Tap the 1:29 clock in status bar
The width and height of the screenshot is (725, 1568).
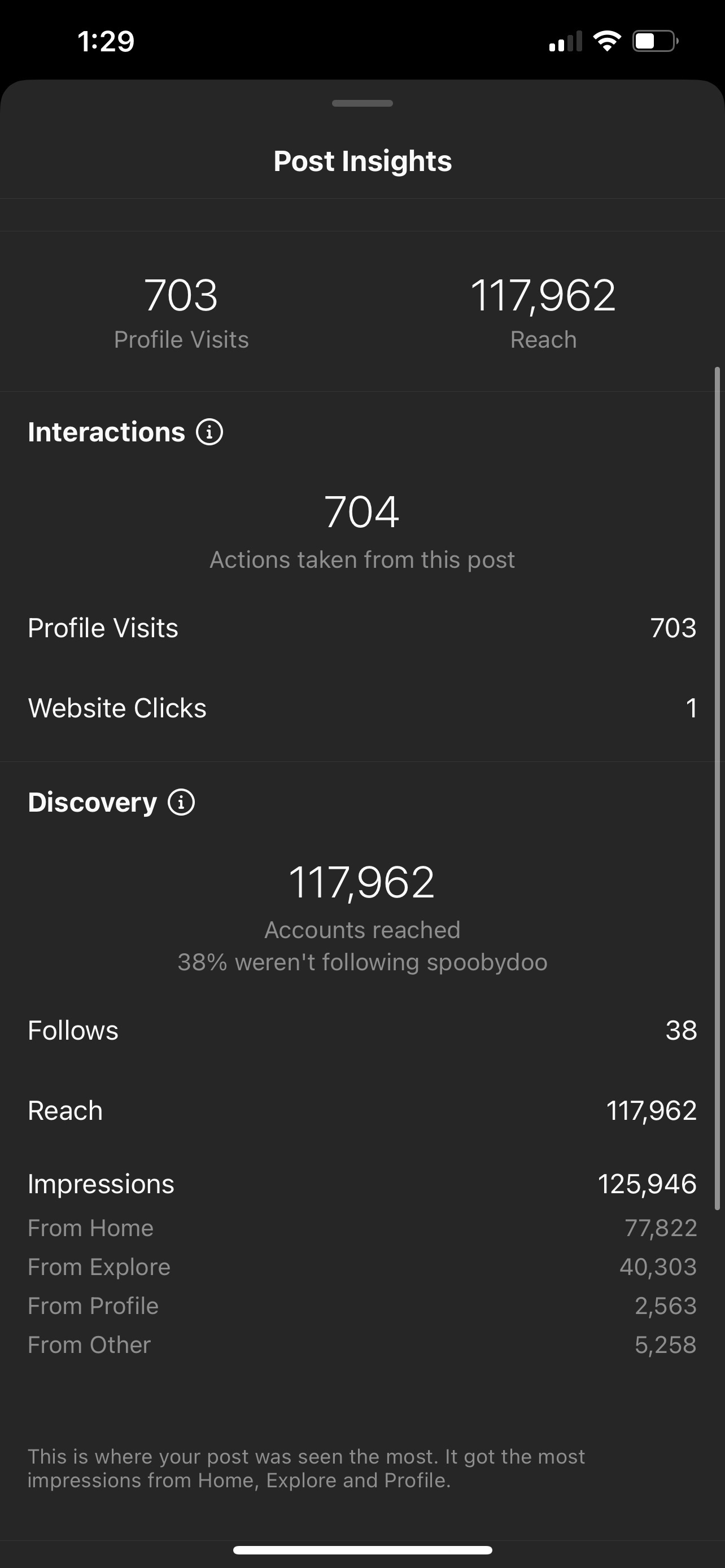pos(106,41)
